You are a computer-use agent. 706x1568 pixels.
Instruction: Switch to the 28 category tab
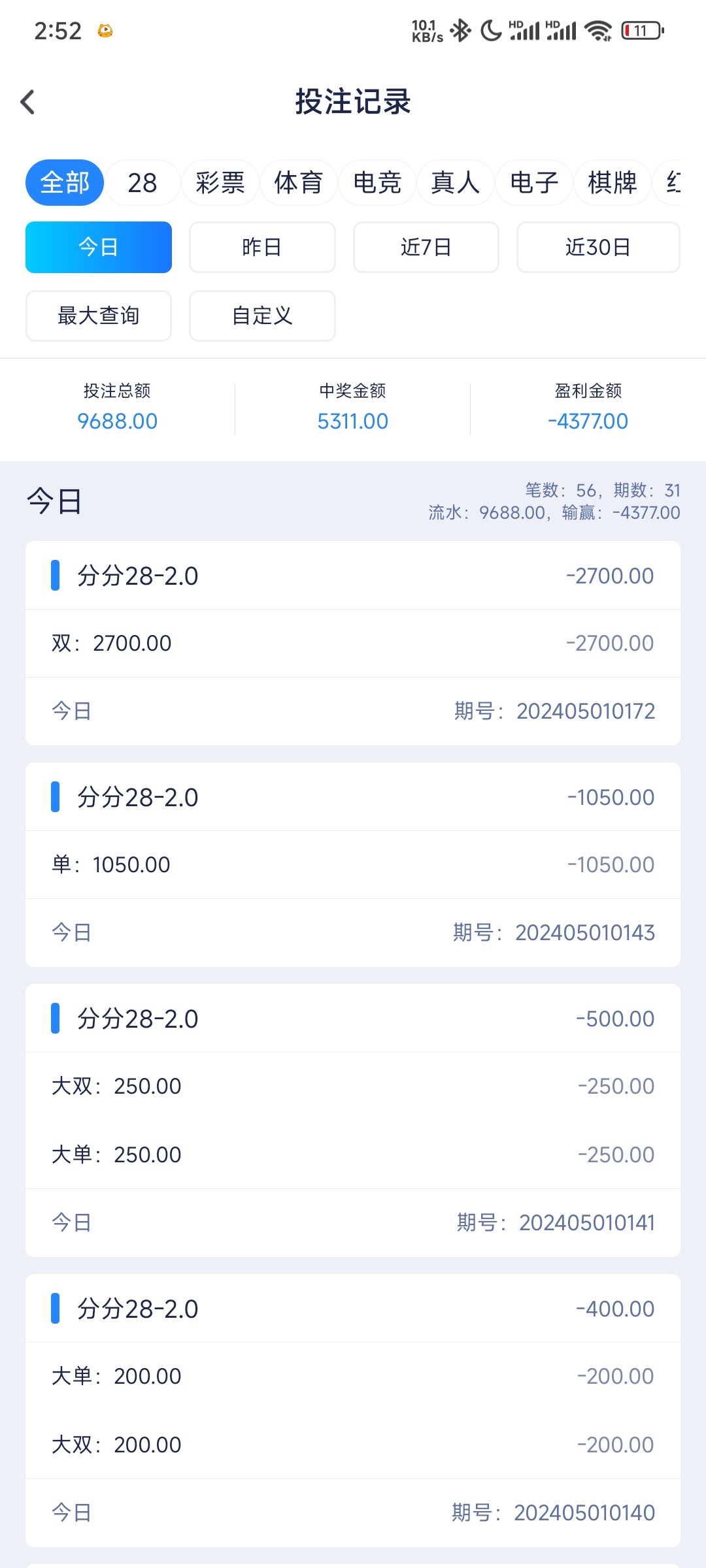[143, 182]
